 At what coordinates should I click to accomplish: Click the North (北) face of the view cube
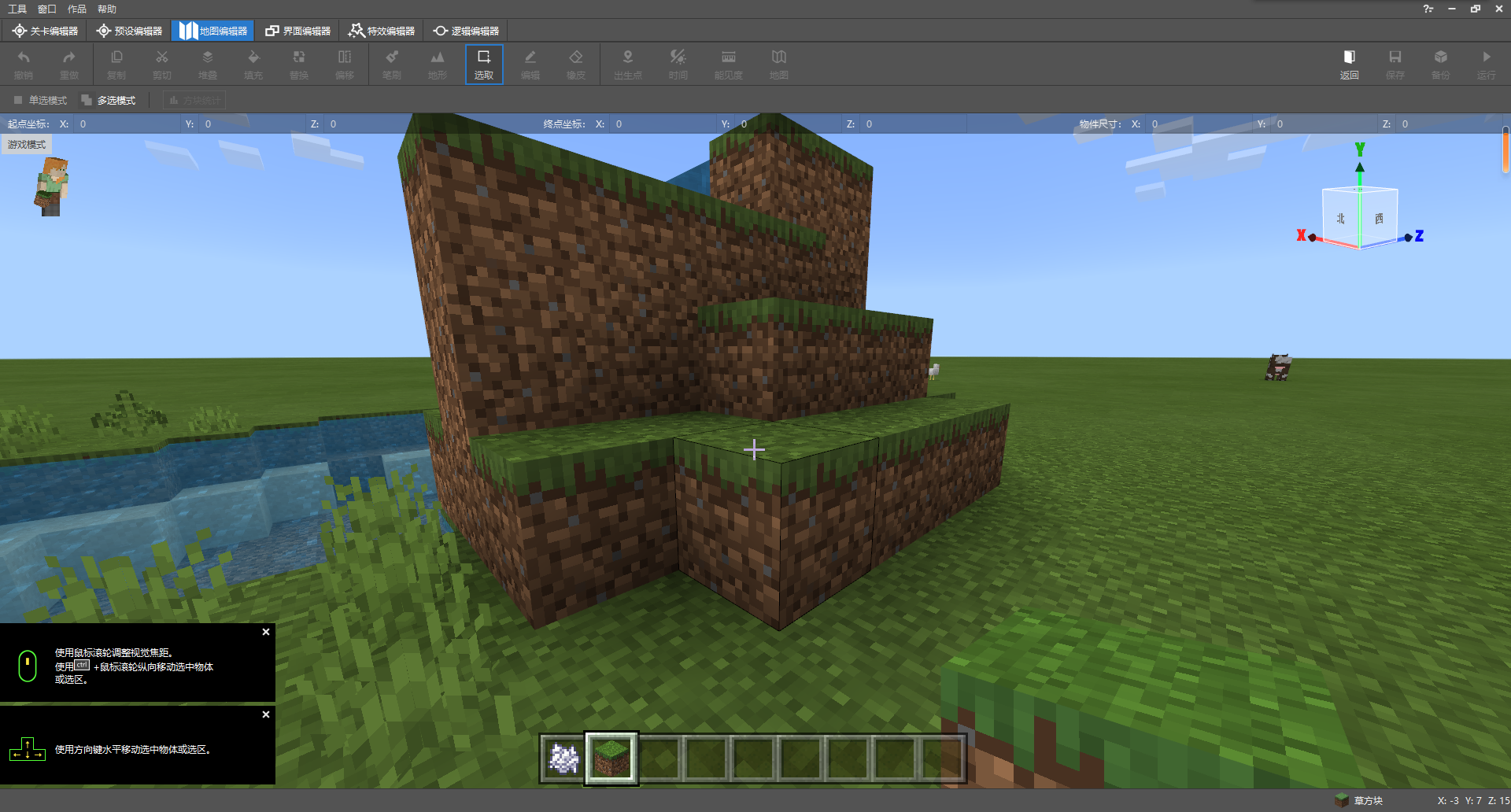pos(1340,219)
